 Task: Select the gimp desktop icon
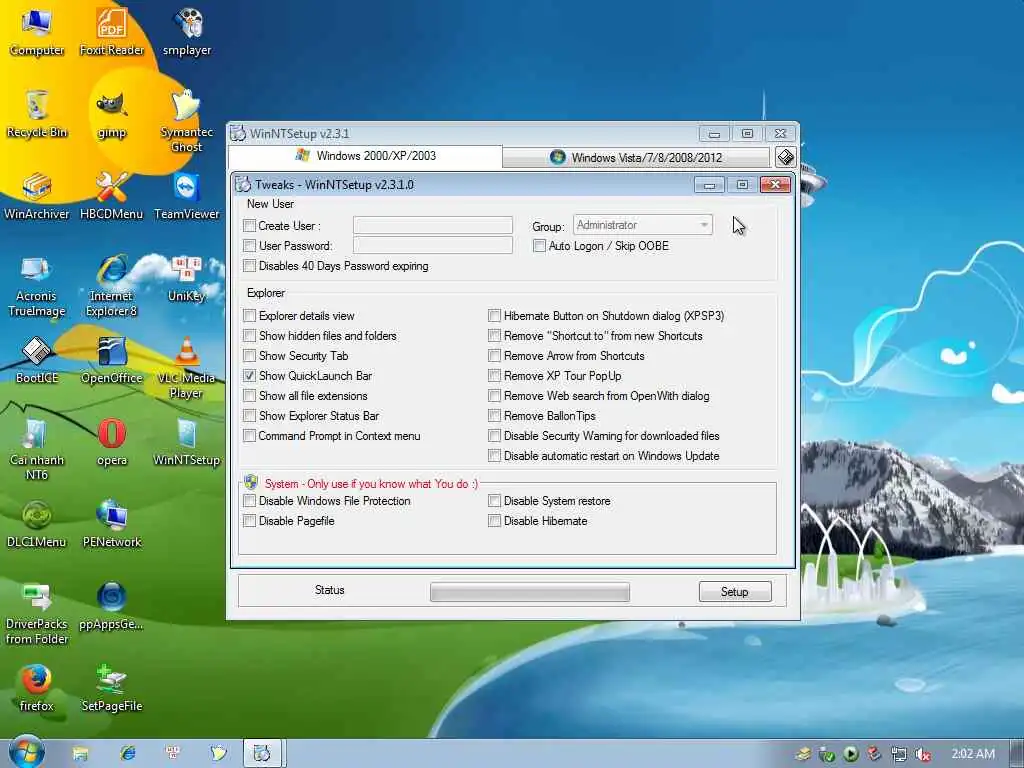tap(112, 114)
